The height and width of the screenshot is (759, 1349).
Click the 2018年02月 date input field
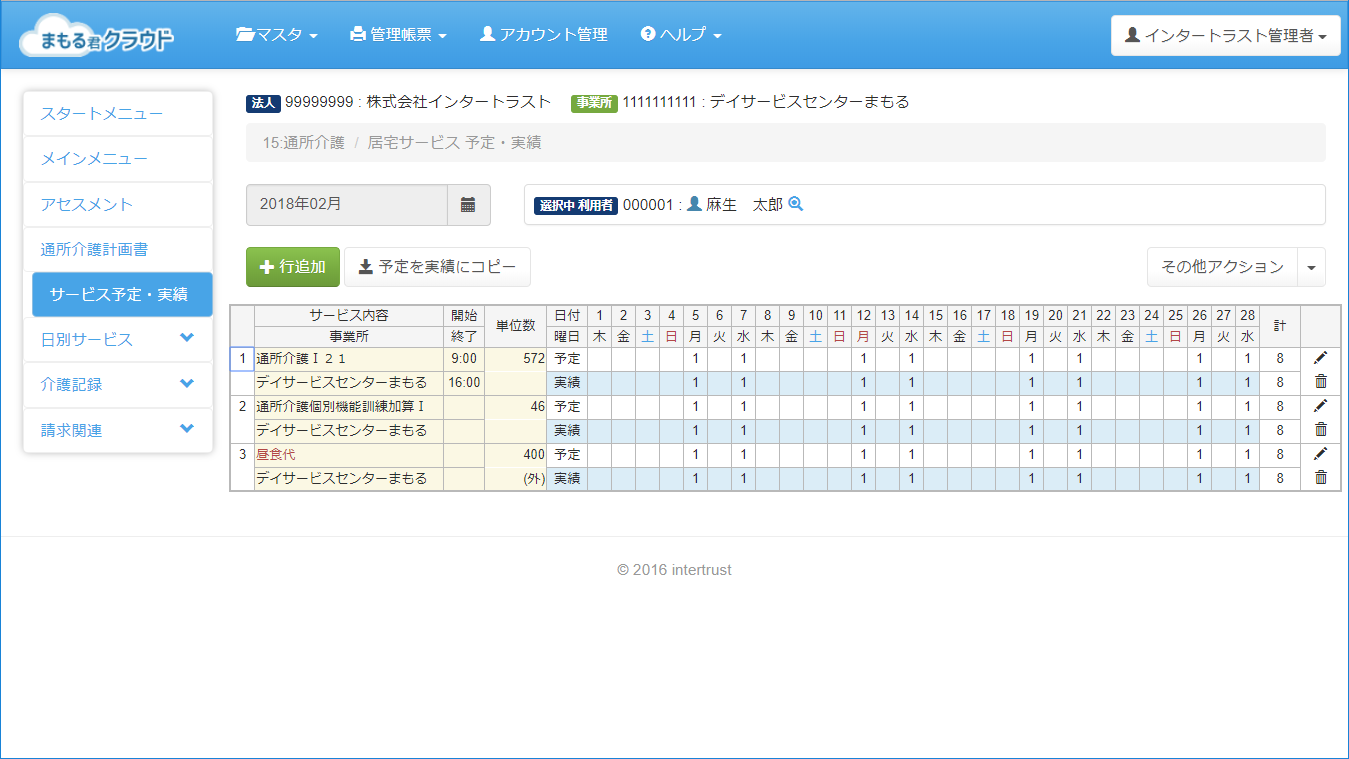click(346, 204)
